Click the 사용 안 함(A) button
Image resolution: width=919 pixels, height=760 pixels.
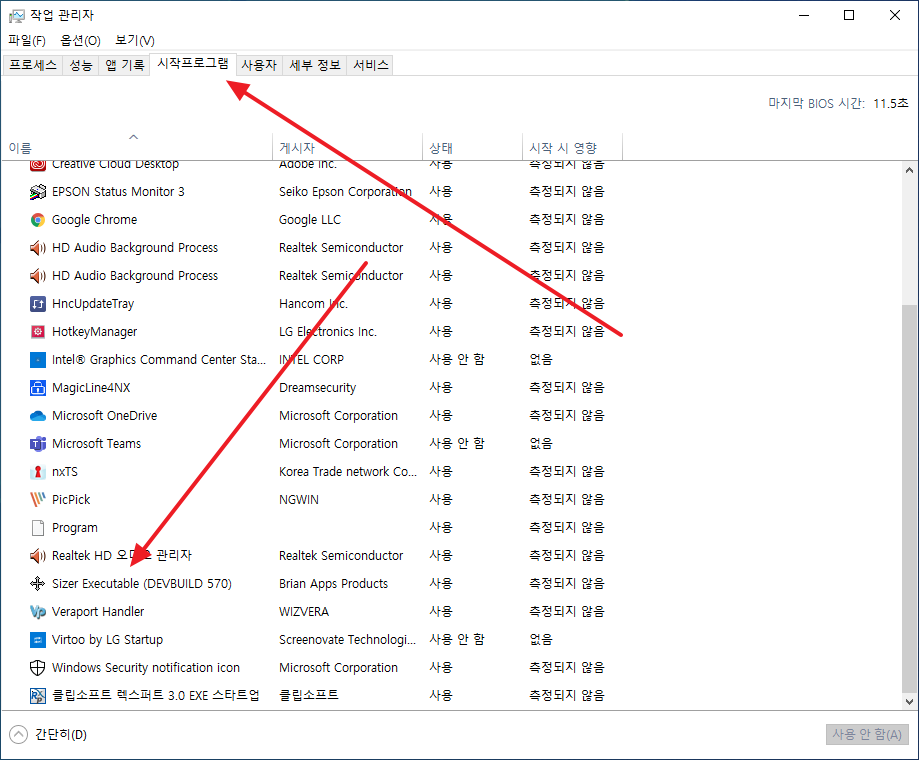coord(867,734)
